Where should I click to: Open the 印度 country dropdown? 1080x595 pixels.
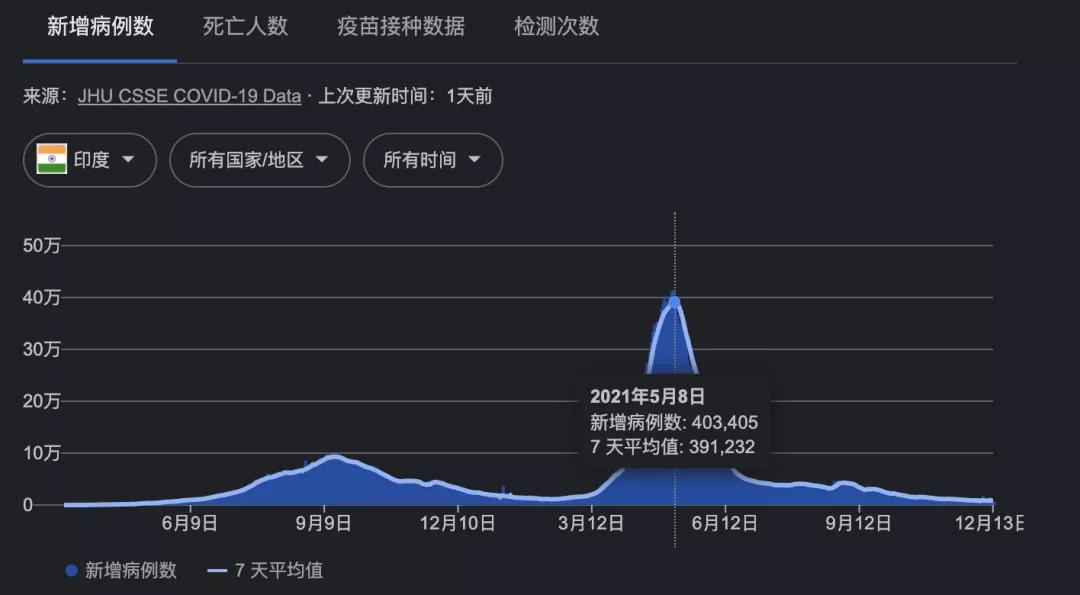(x=90, y=160)
